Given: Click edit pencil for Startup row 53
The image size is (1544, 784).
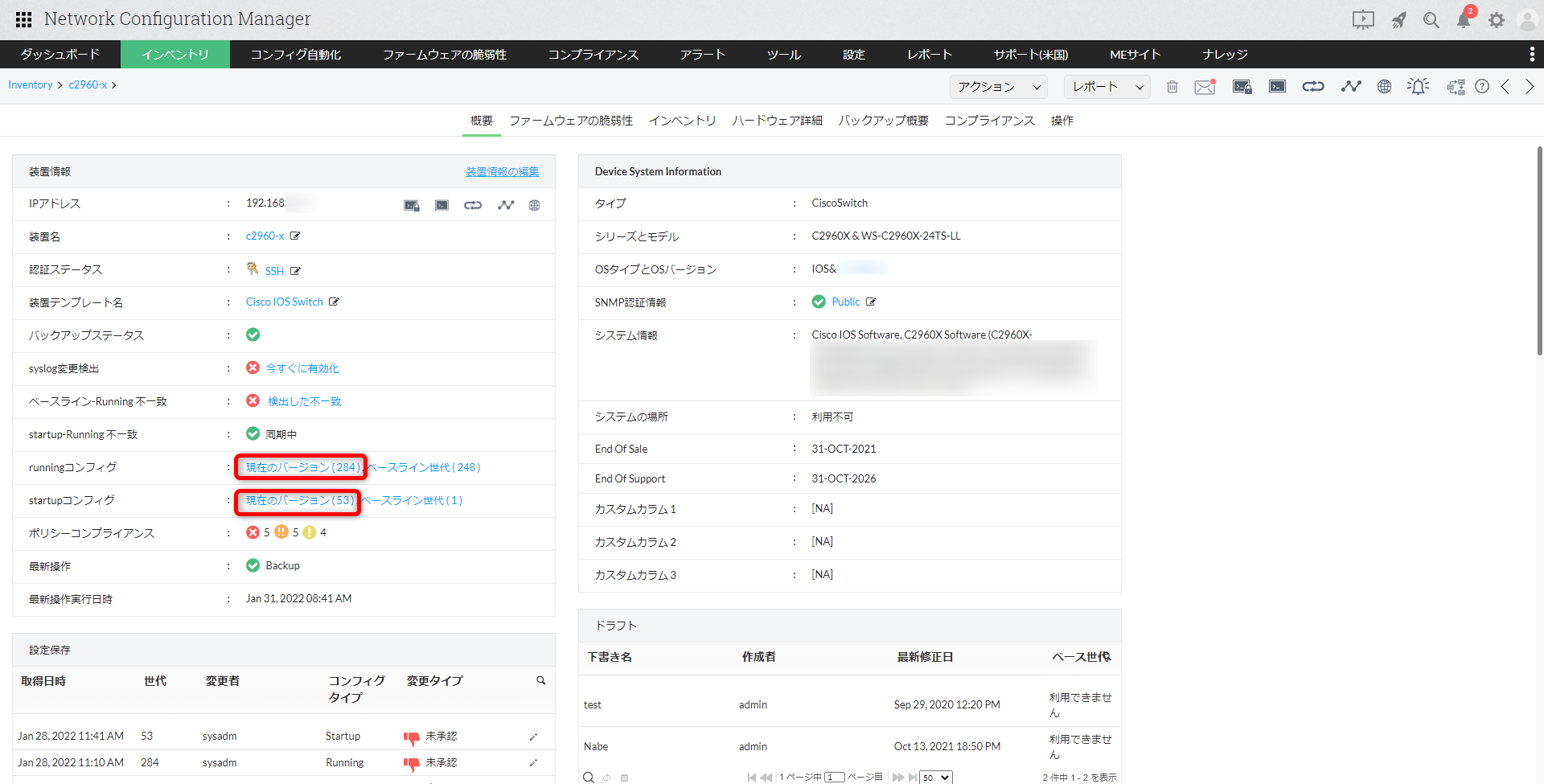Looking at the screenshot, I should tap(533, 737).
